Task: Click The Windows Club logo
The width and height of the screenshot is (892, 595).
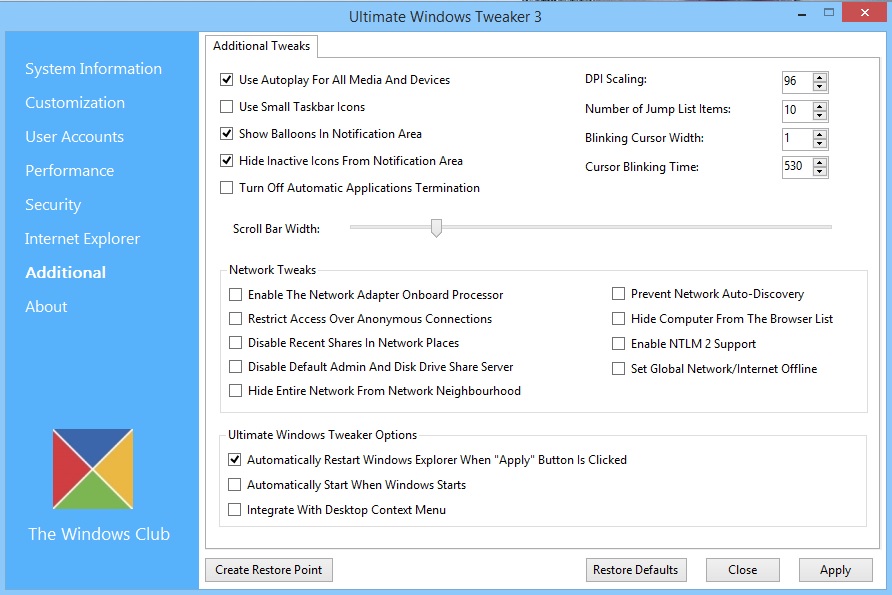Action: tap(93, 469)
